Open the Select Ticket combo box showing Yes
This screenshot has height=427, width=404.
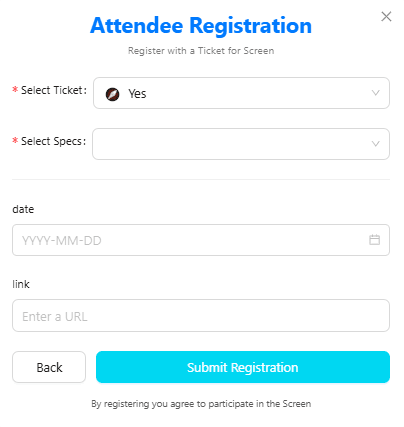coord(241,93)
